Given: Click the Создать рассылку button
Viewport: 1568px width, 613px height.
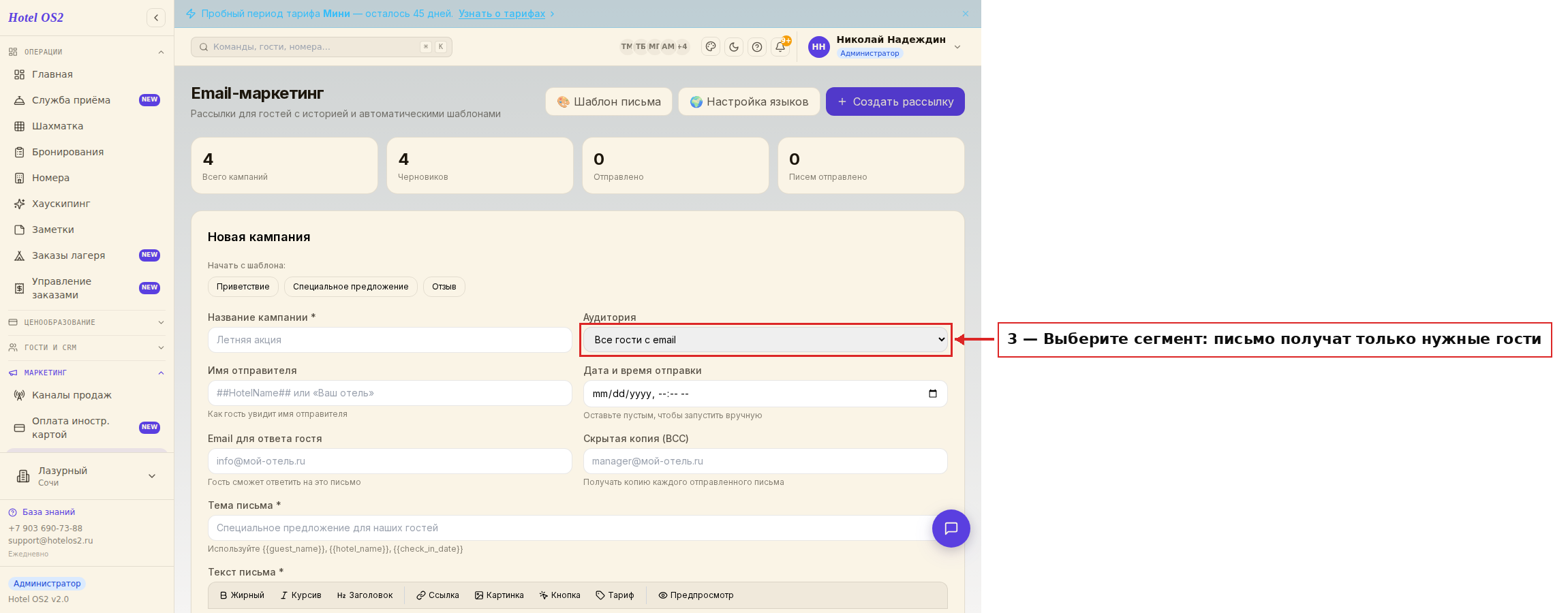Looking at the screenshot, I should [x=895, y=101].
